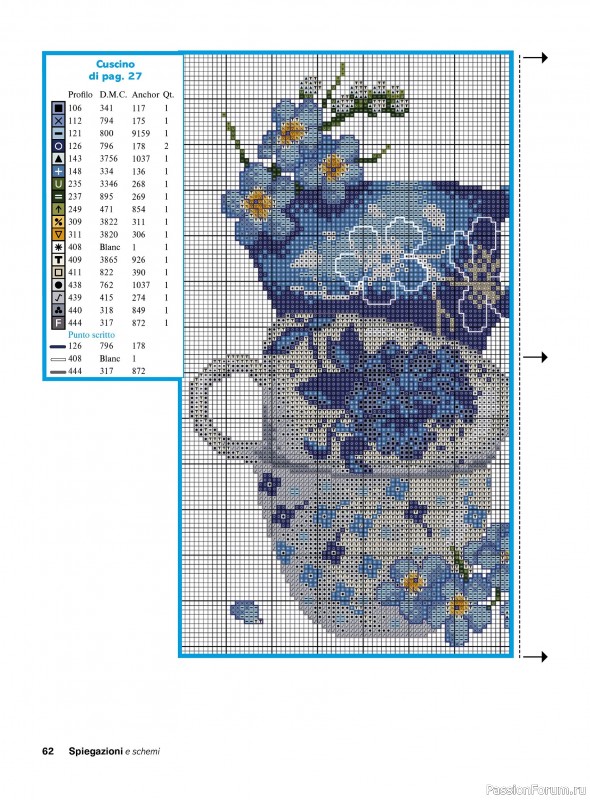Click the F symbol for thread 444
590x800 pixels.
pyautogui.click(x=58, y=323)
